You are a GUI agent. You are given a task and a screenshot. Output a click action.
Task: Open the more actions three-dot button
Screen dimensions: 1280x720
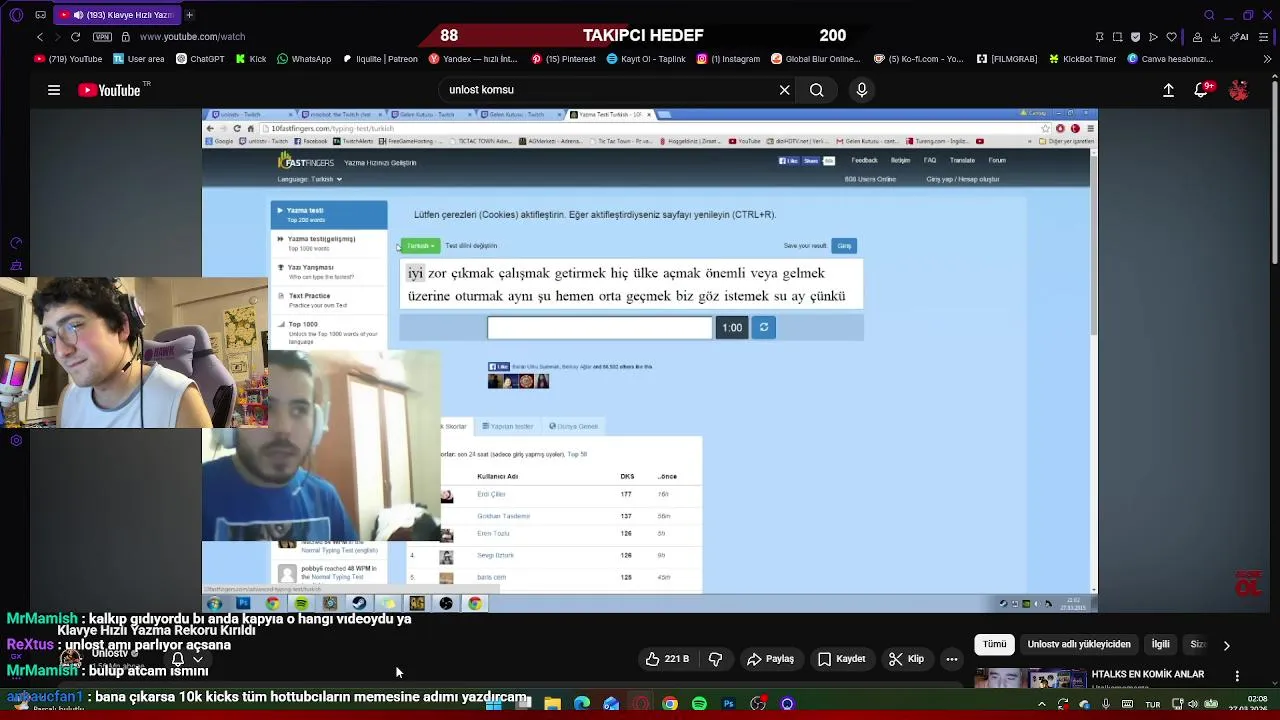pyautogui.click(x=952, y=659)
